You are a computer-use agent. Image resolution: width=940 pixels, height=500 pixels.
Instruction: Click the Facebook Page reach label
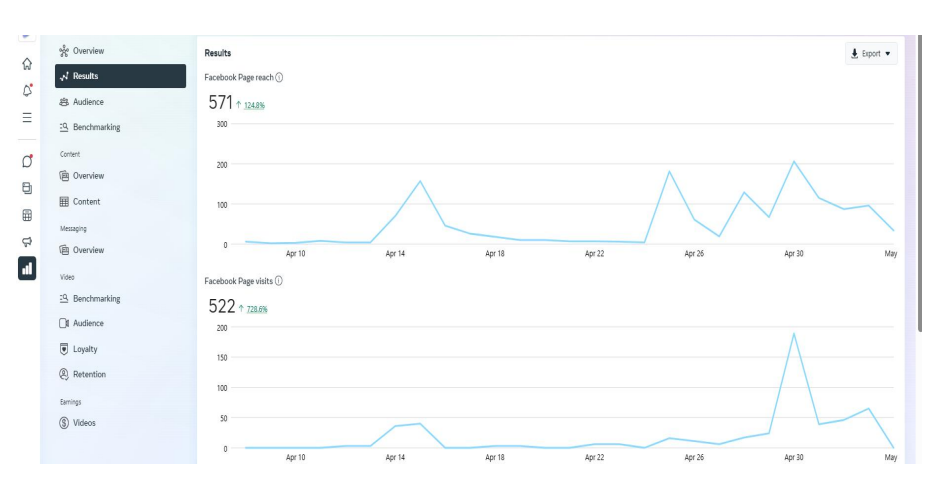(x=239, y=77)
